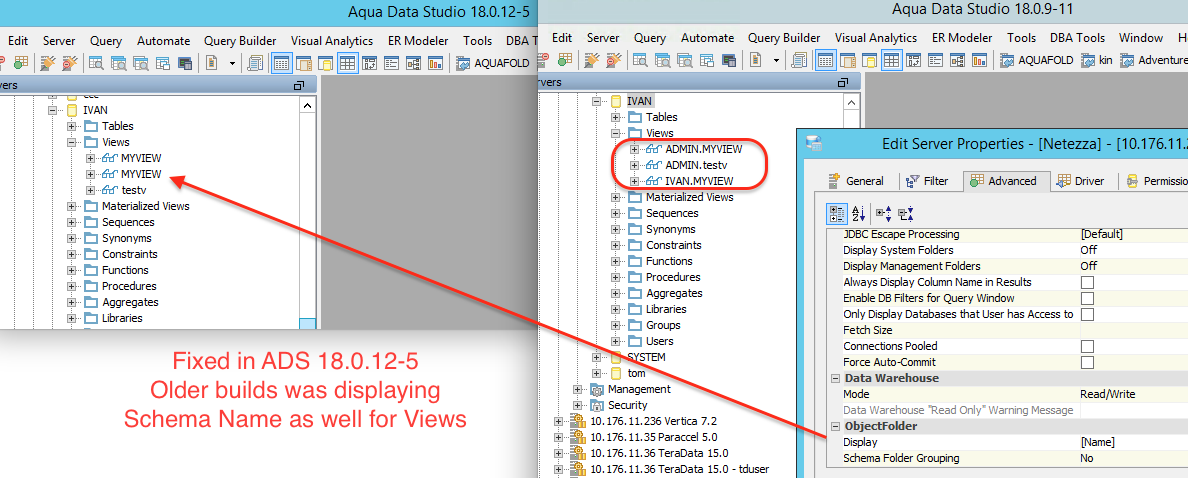The height and width of the screenshot is (478, 1188).
Task: Click the orange plug connect icon in the left toolbar
Action: [x=48, y=63]
